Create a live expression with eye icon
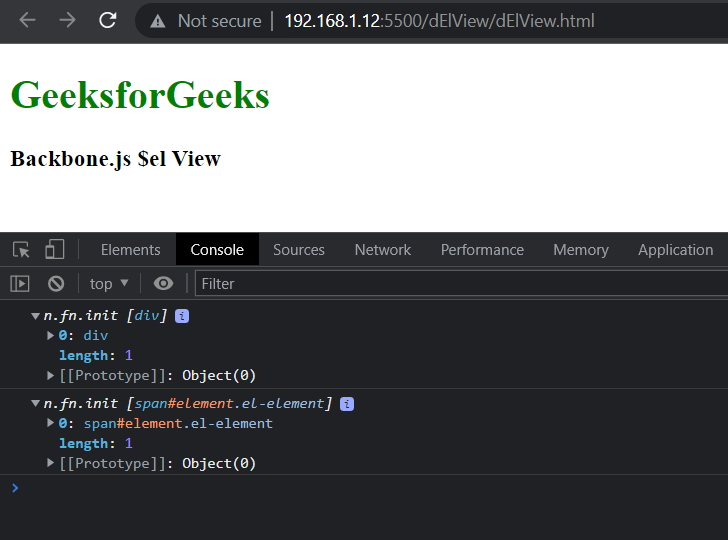The height and width of the screenshot is (540, 728). pyautogui.click(x=163, y=284)
